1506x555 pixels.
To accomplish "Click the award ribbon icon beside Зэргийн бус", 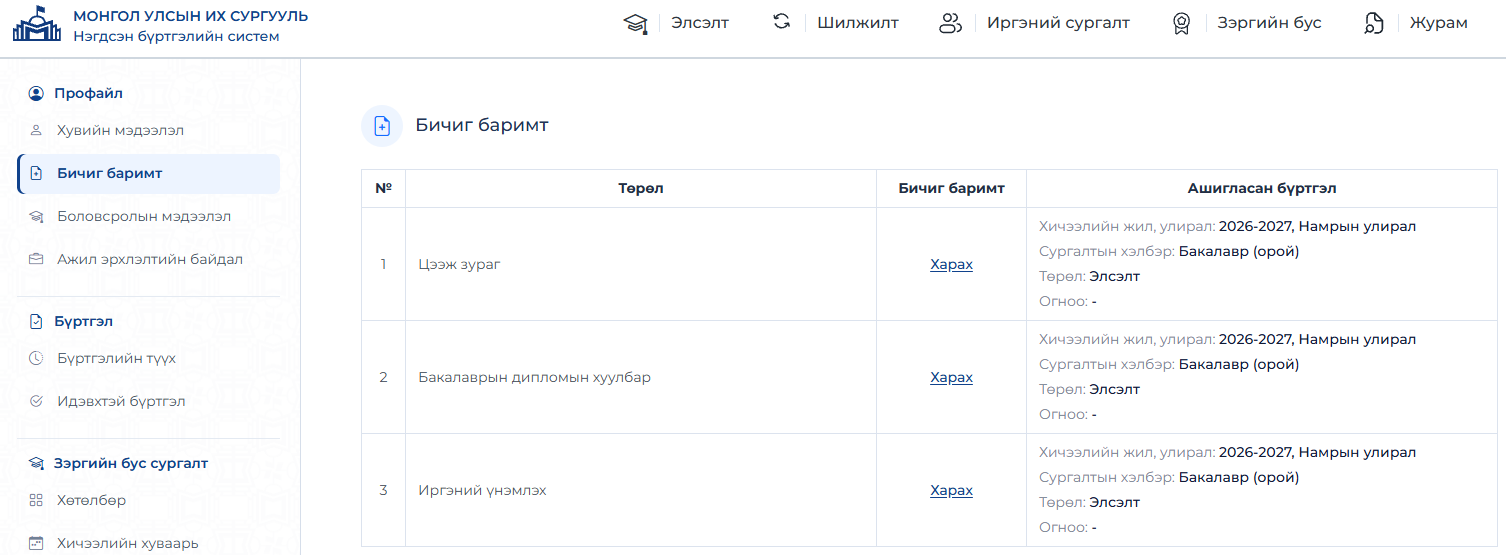I will pos(1181,23).
